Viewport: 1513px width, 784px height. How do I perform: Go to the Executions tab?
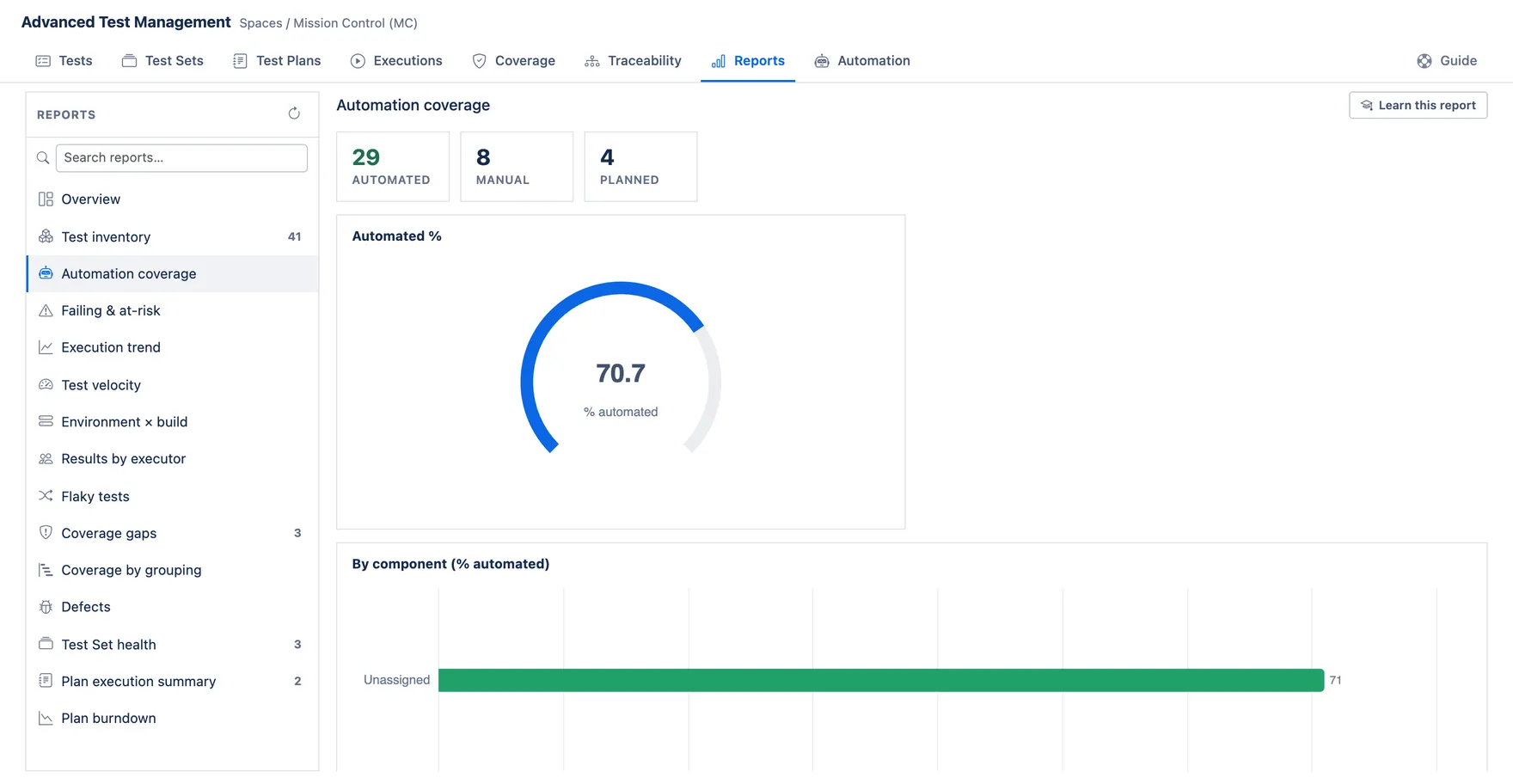396,61
